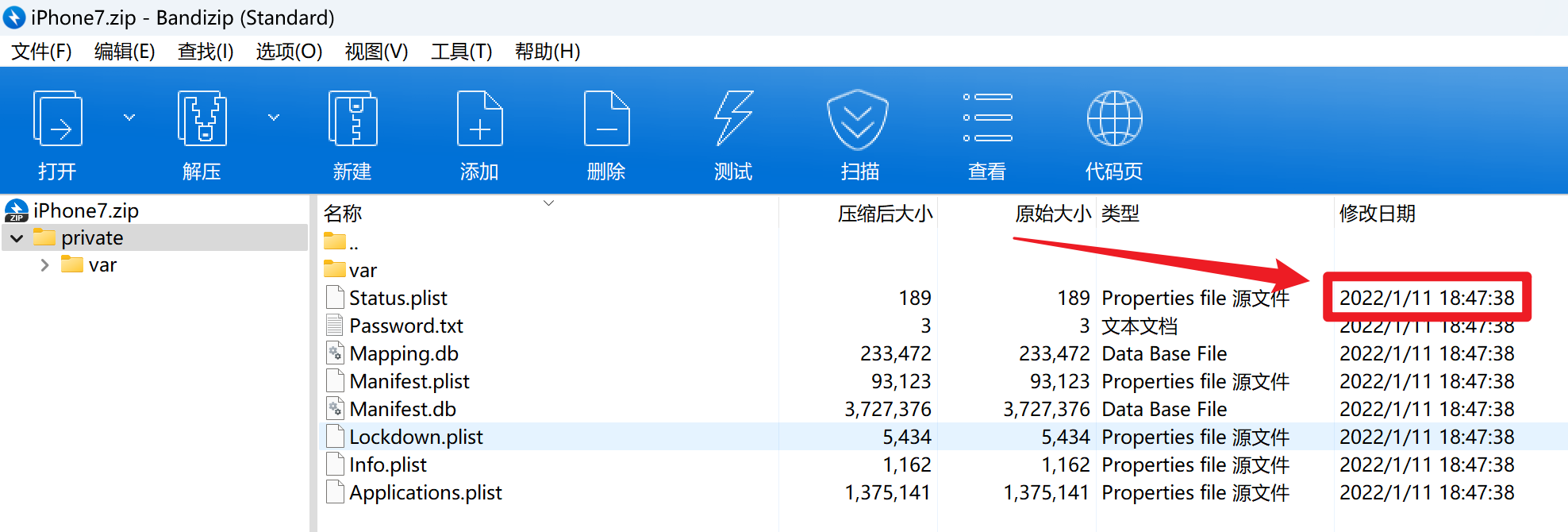The width and height of the screenshot is (1568, 532).
Task: Click Status.plist's 'Properties file 源文件' type cell
Action: [x=1195, y=298]
